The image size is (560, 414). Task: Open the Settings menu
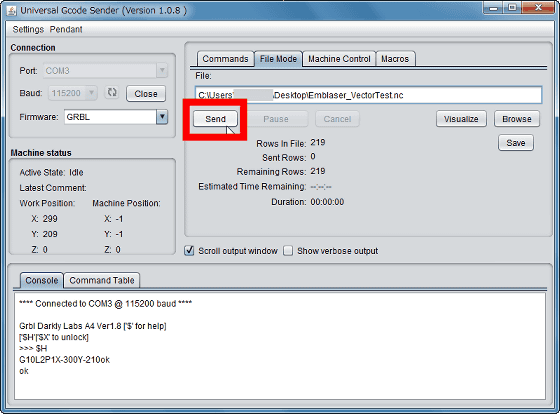28,29
